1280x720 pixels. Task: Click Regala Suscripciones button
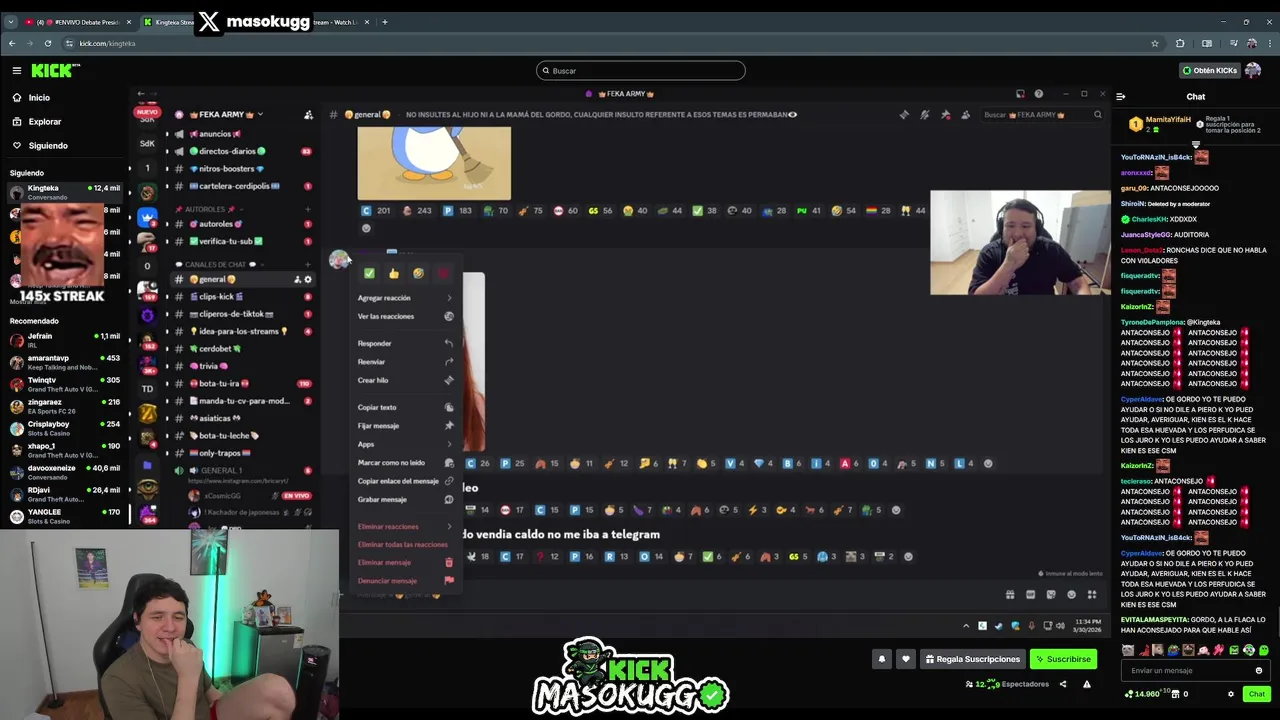(973, 659)
